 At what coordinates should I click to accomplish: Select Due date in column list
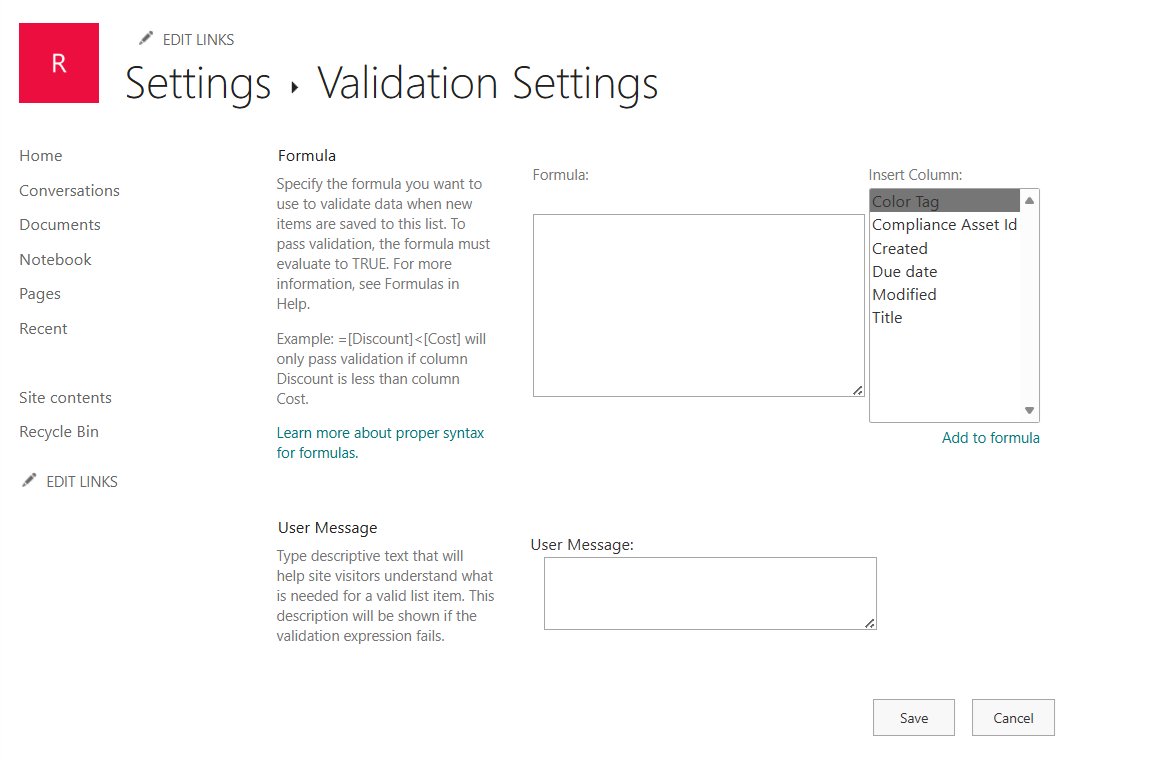click(945, 271)
